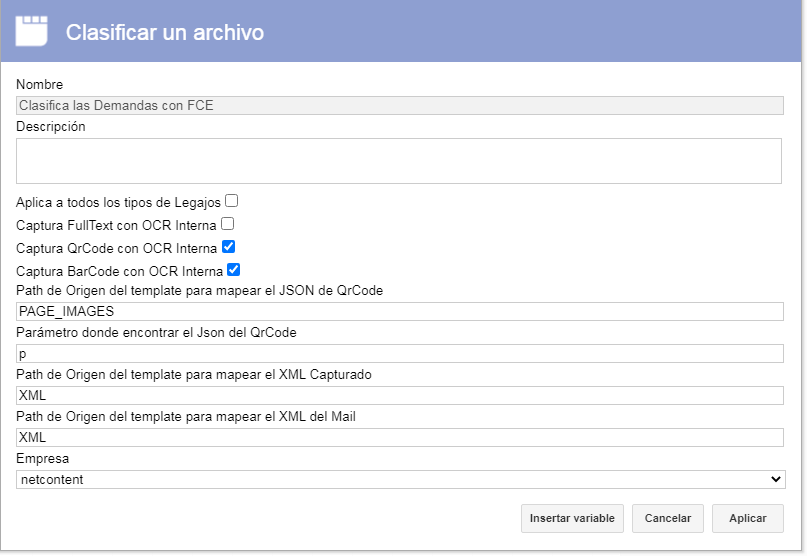
Task: Select the PAGE_IMAGES path field
Action: tap(400, 311)
